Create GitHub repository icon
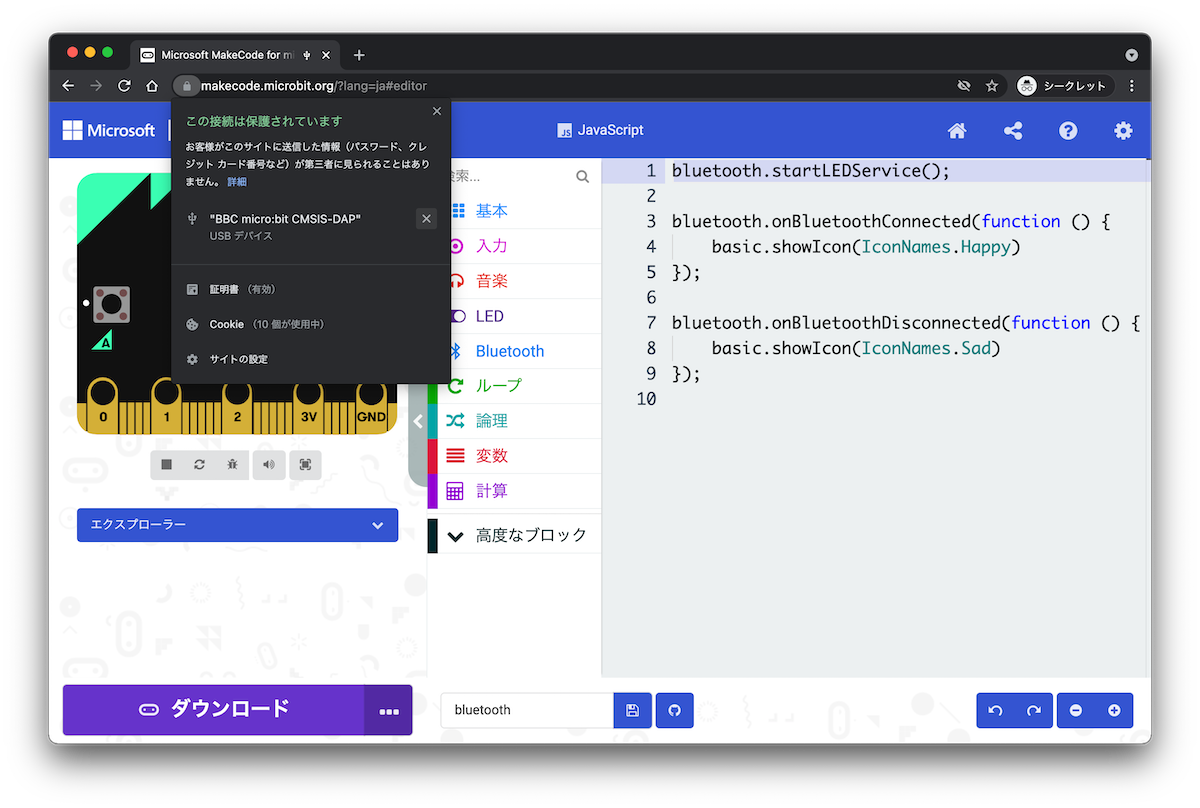The height and width of the screenshot is (808, 1200). click(x=674, y=710)
